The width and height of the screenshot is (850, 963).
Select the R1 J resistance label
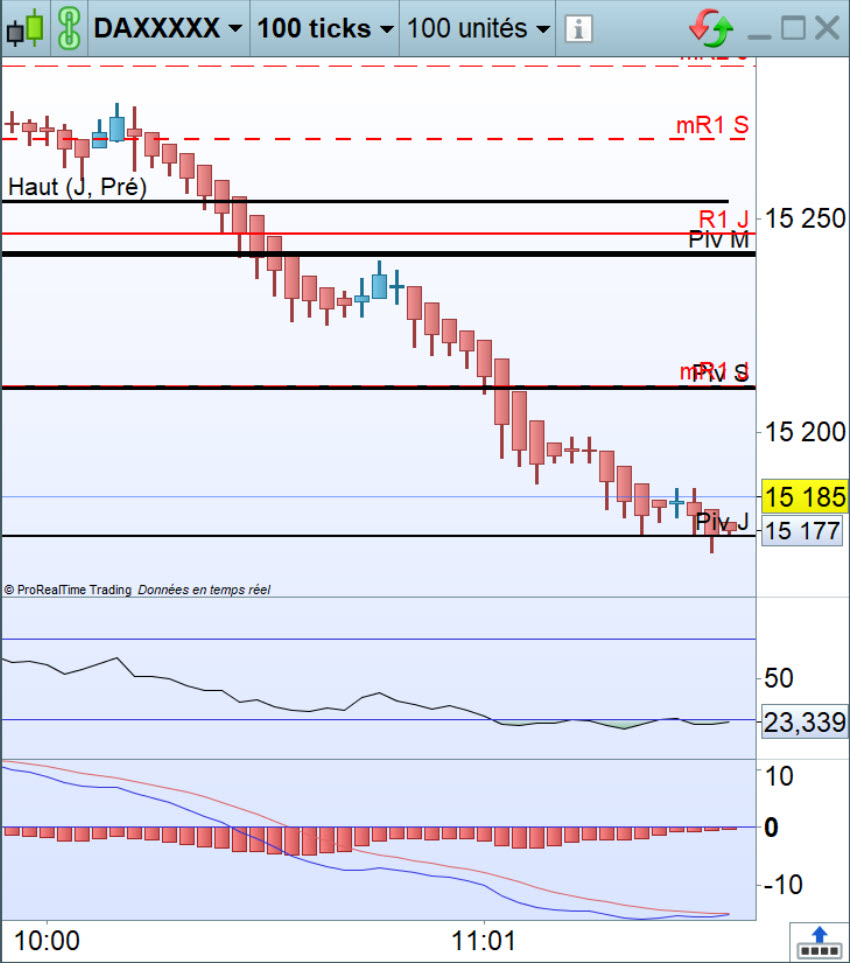[723, 219]
